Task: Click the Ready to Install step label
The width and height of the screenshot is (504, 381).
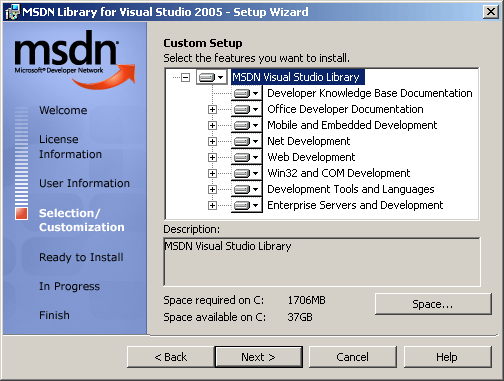Action: point(81,257)
